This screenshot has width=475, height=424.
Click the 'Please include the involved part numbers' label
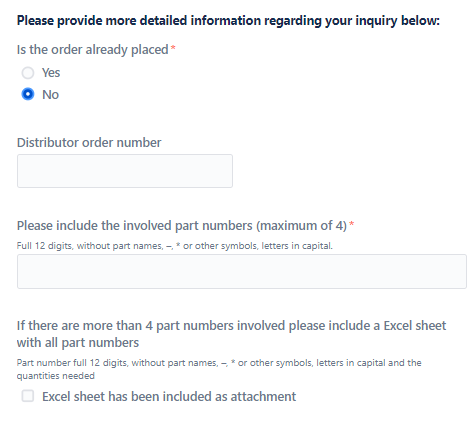pyautogui.click(x=182, y=226)
